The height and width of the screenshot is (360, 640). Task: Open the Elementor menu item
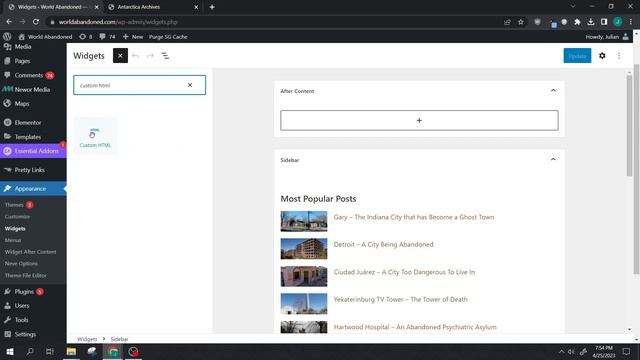tap(28, 122)
